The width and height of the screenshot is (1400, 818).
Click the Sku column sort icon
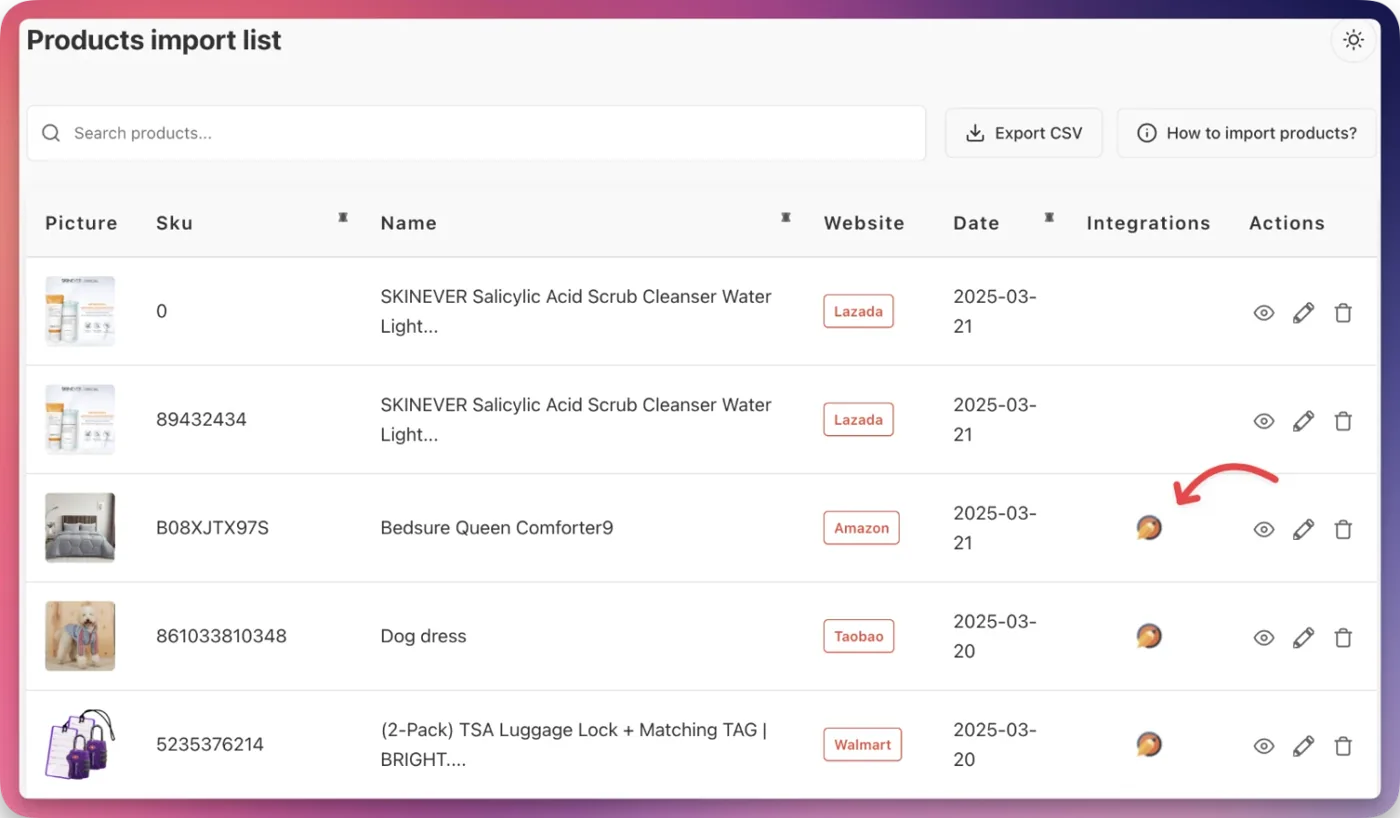(343, 217)
